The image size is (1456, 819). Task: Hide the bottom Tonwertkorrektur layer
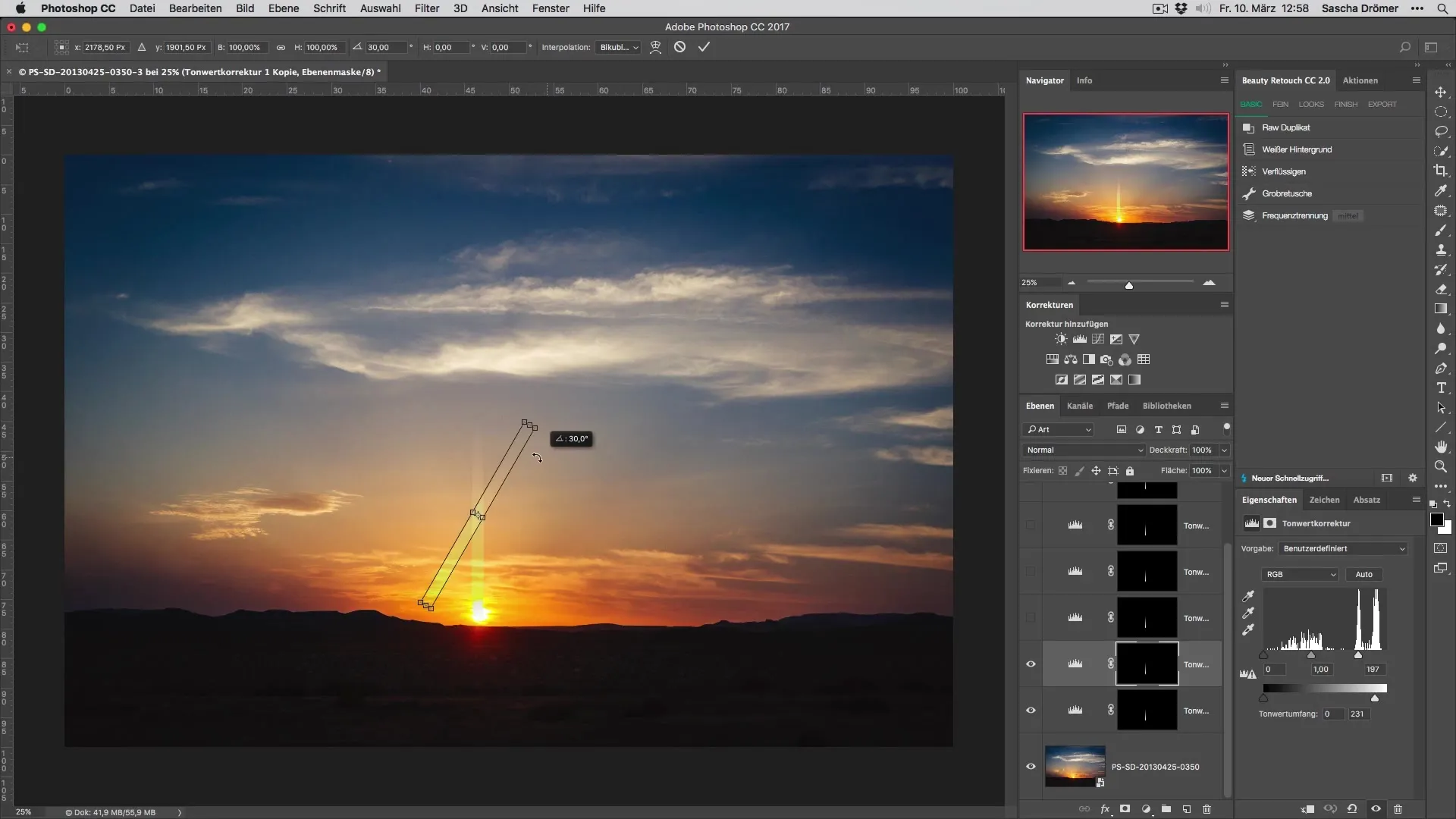pos(1031,711)
